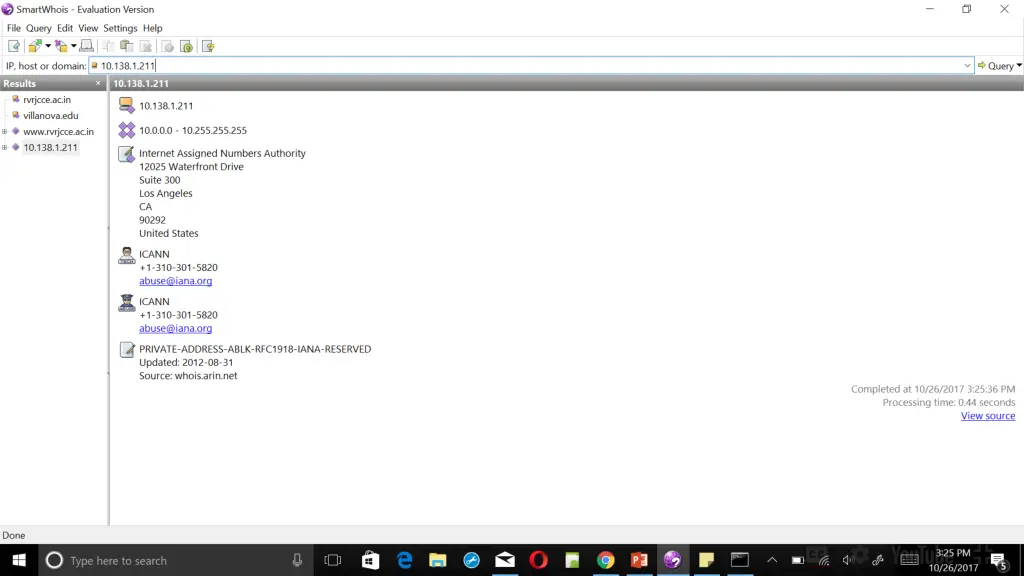Click the Query button
Screen dimensions: 1024x576
(995, 65)
